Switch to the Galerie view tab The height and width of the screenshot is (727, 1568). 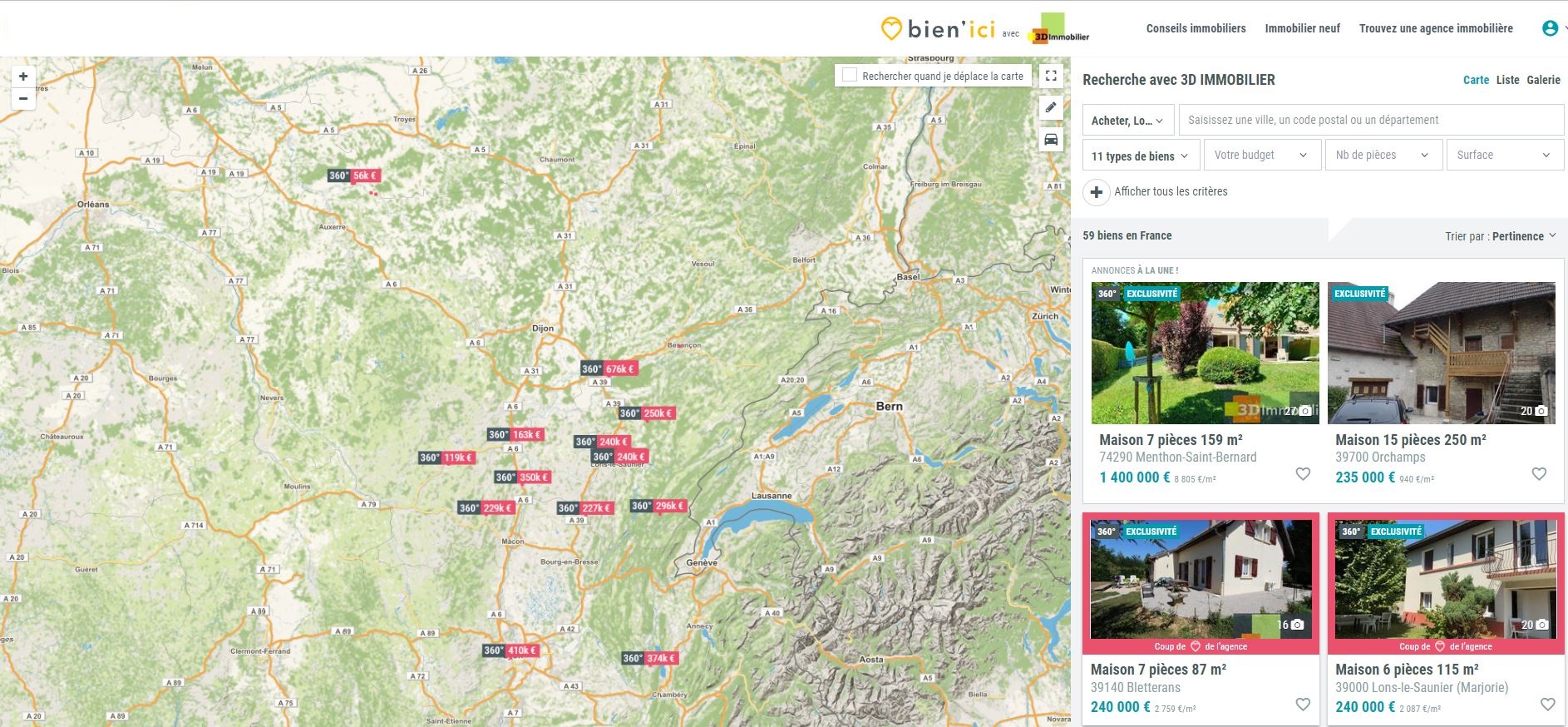(x=1543, y=80)
